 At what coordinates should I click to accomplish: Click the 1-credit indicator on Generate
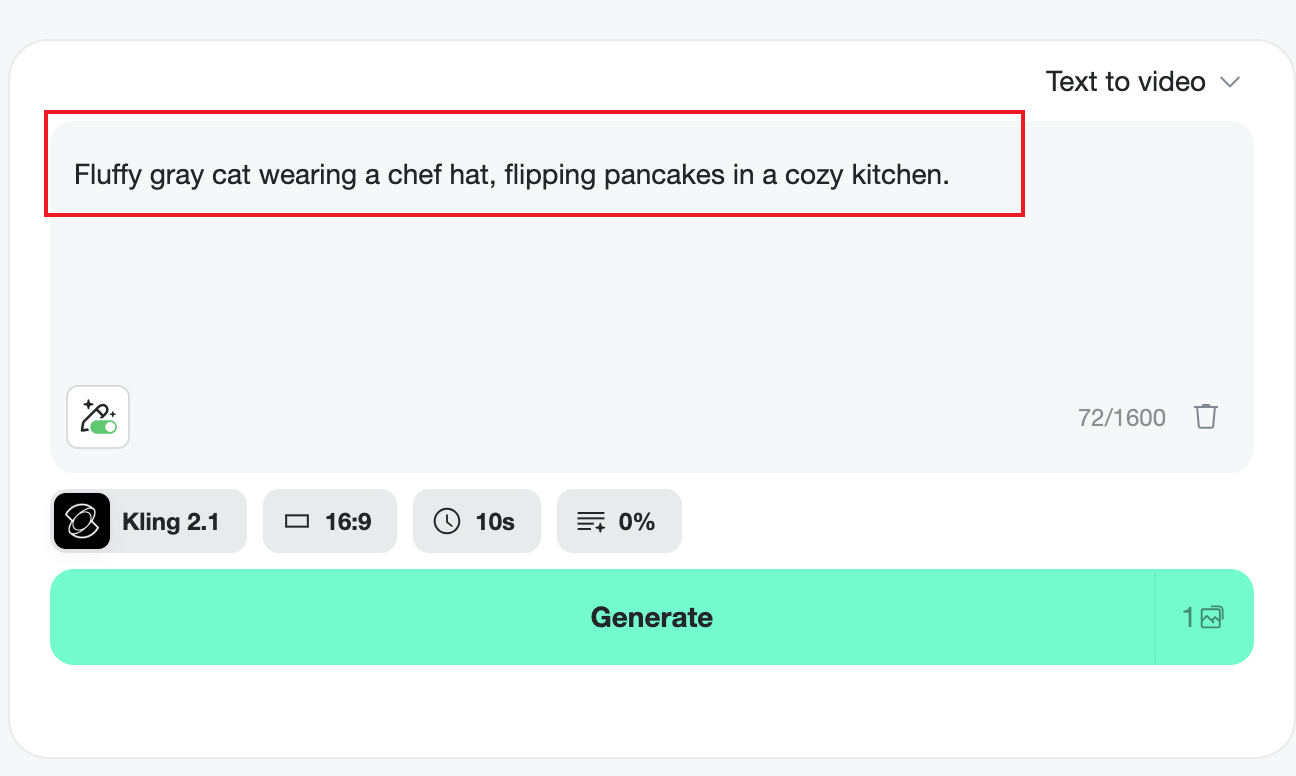coord(1198,617)
